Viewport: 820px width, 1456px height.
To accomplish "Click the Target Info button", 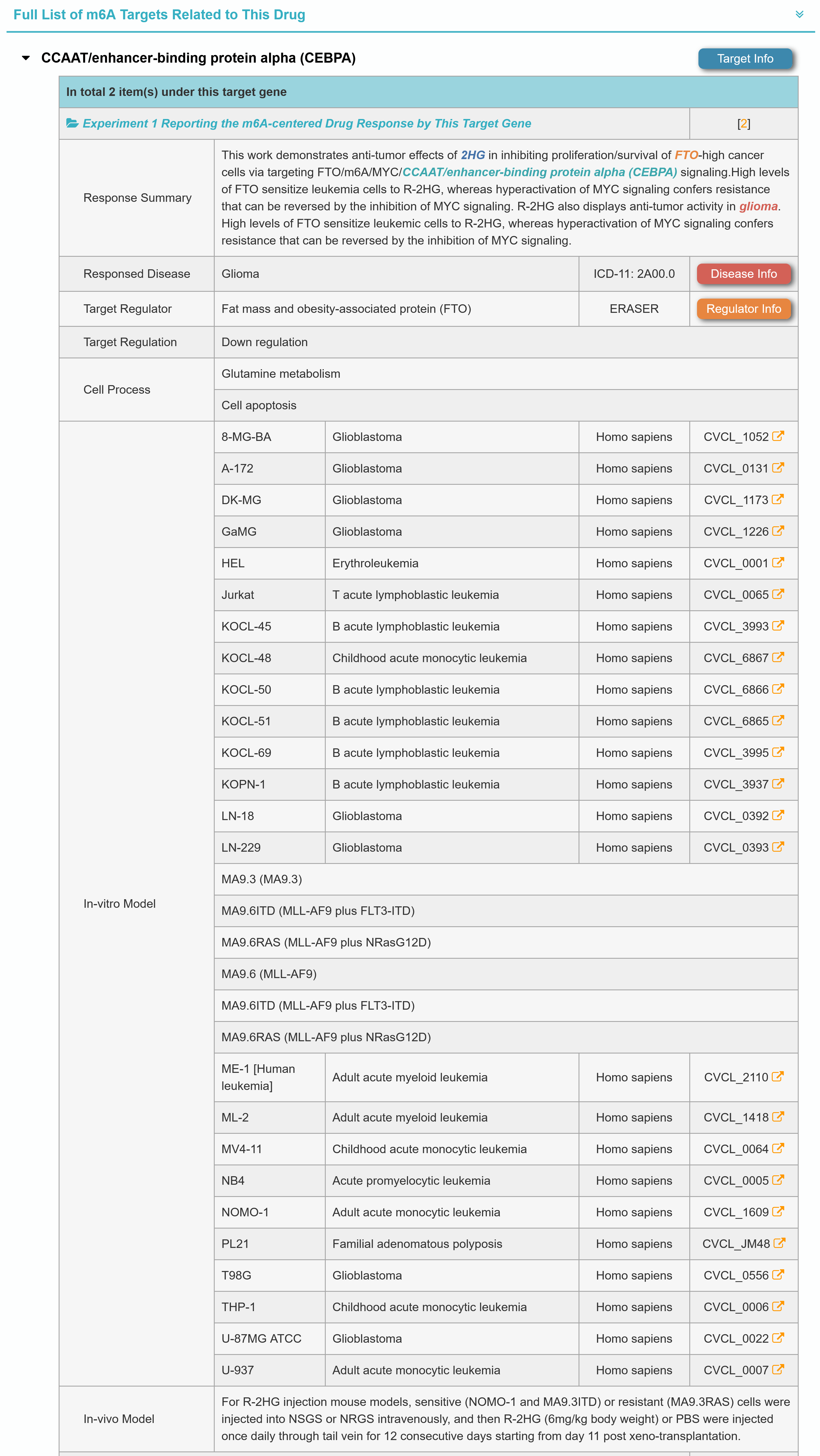I will pyautogui.click(x=745, y=59).
